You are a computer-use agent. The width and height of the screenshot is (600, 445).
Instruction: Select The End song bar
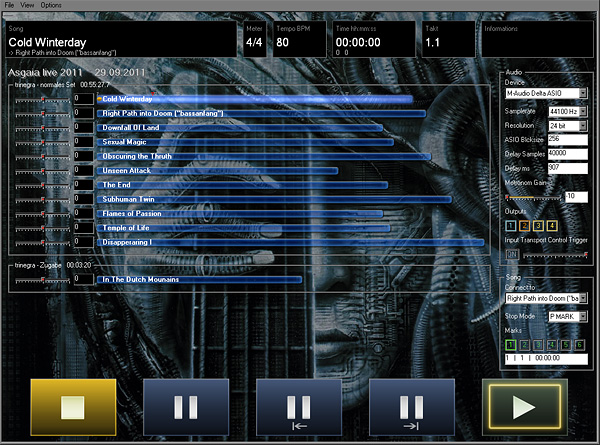242,185
